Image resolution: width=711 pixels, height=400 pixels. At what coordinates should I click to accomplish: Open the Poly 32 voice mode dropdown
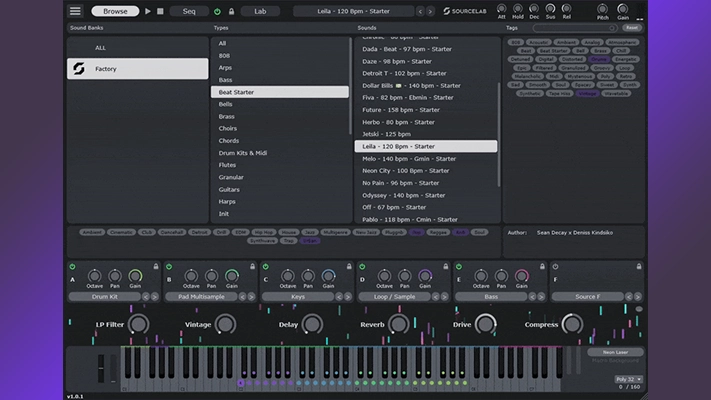627,380
